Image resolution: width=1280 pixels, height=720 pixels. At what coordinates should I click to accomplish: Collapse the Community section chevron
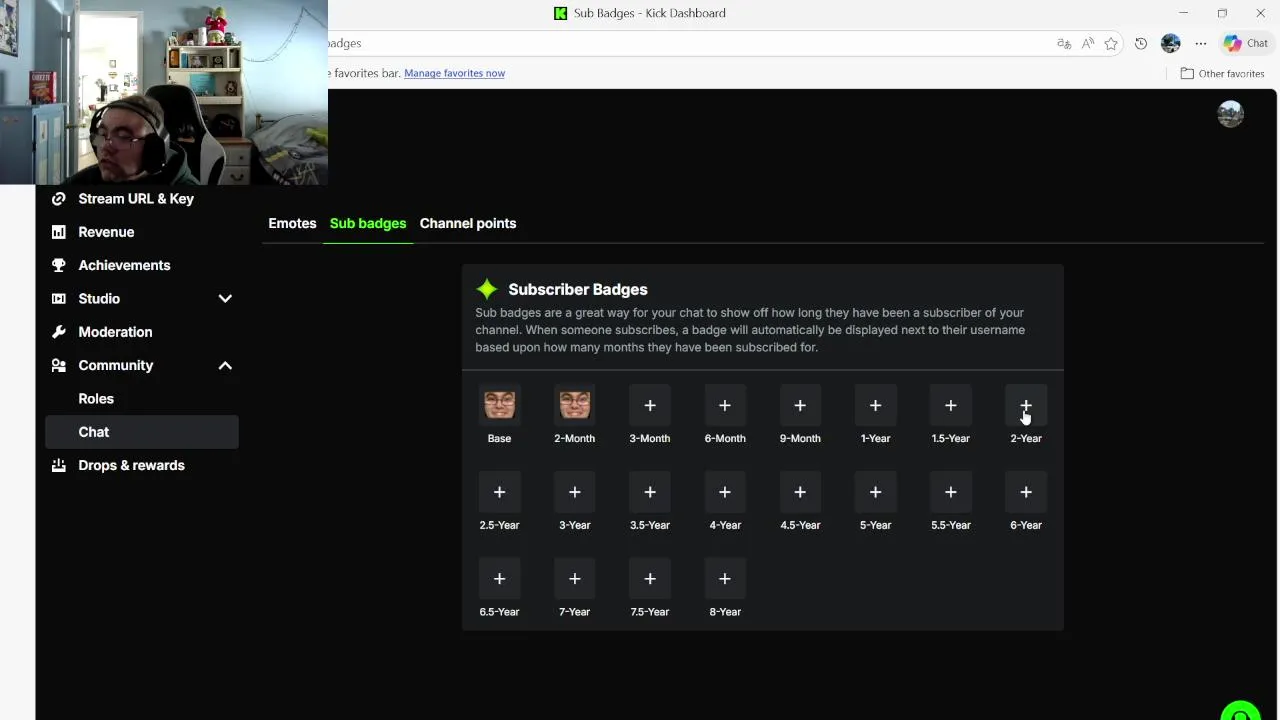click(225, 366)
